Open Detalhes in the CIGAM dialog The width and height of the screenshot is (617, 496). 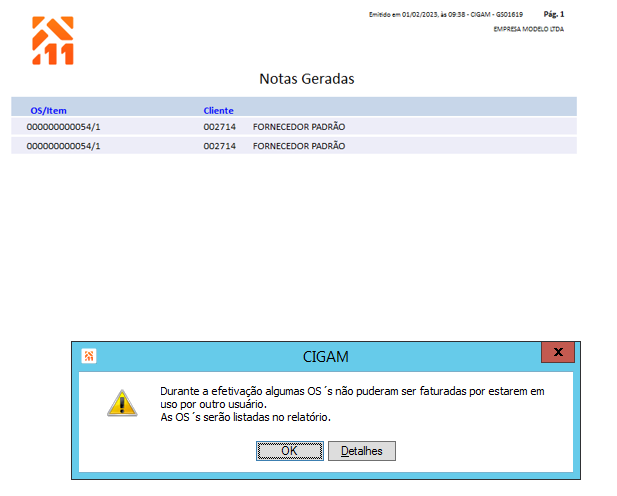[x=362, y=451]
